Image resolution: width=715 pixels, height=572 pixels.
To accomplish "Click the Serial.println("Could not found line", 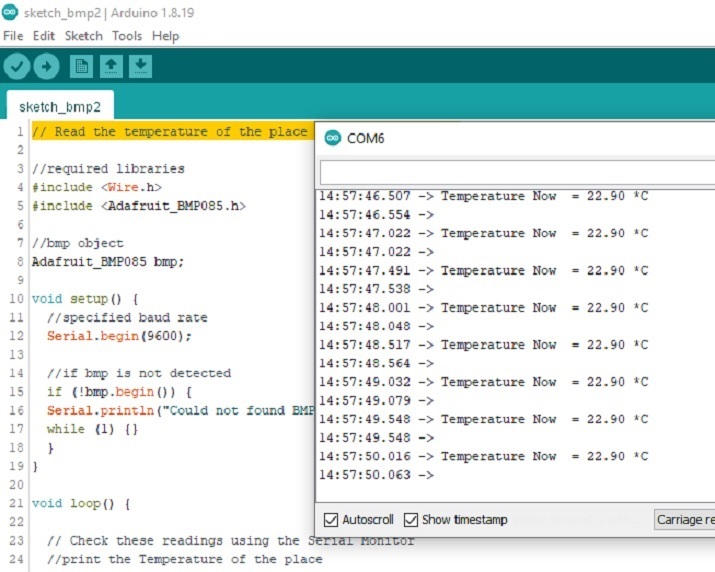I will [x=181, y=411].
